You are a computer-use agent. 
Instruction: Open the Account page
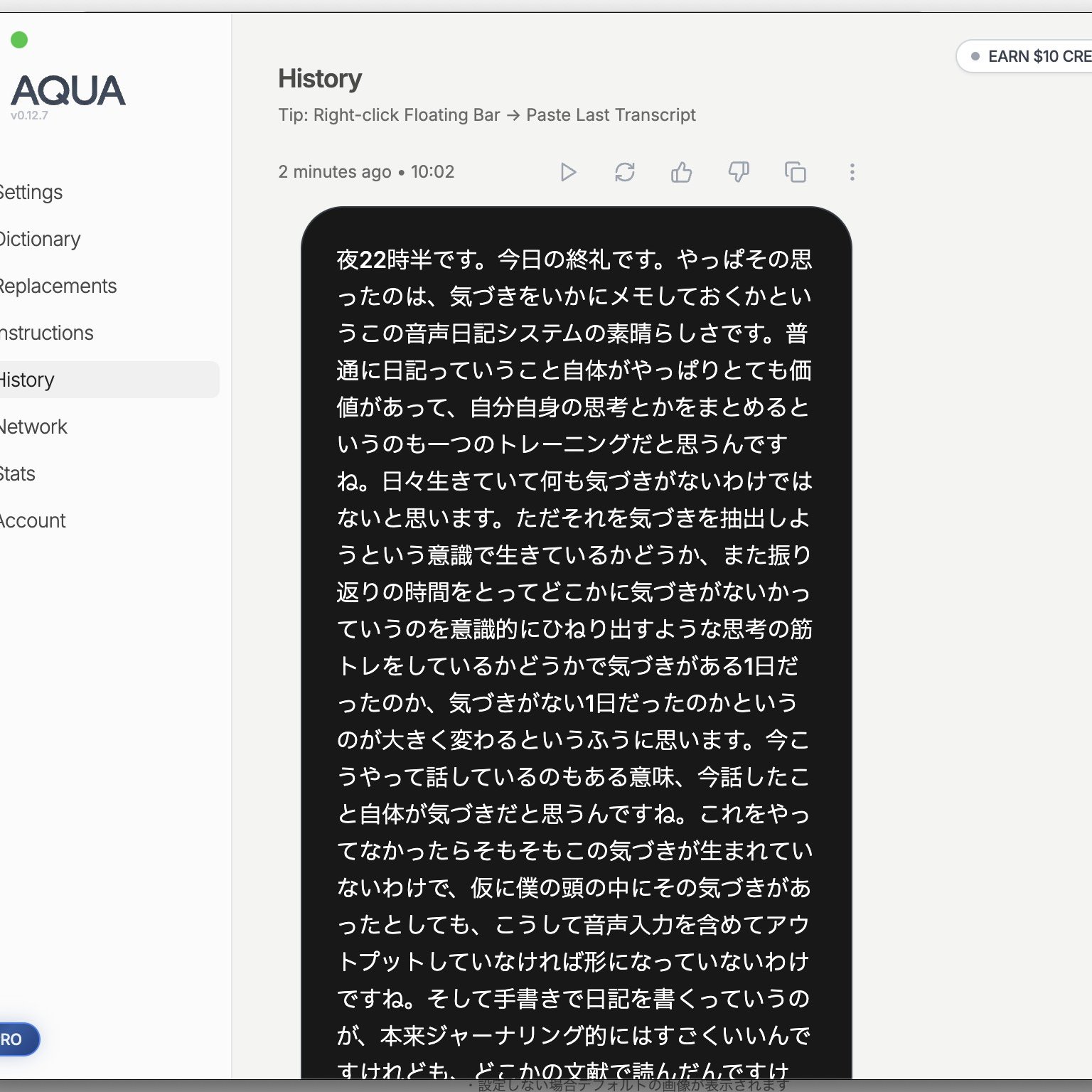point(33,520)
